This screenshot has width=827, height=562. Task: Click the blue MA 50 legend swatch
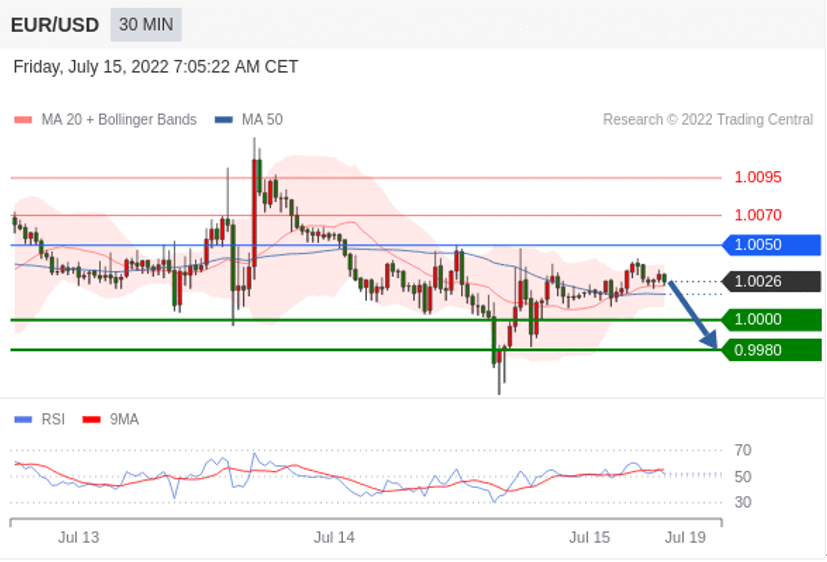(224, 120)
